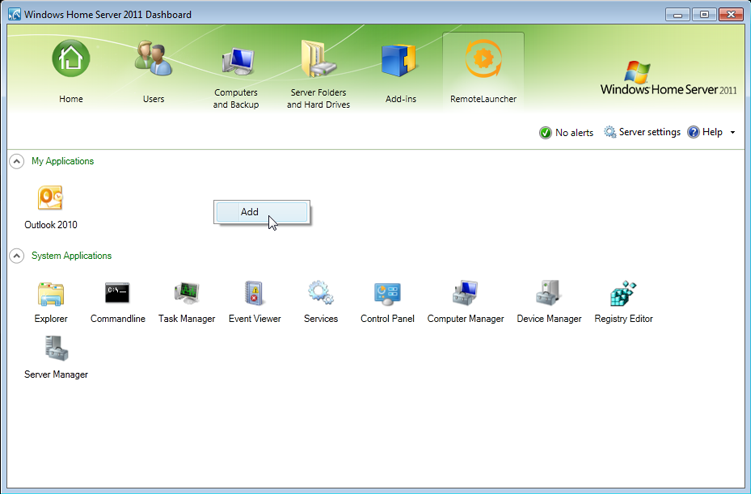Image resolution: width=751 pixels, height=494 pixels.
Task: Open the Home section
Action: (71, 72)
